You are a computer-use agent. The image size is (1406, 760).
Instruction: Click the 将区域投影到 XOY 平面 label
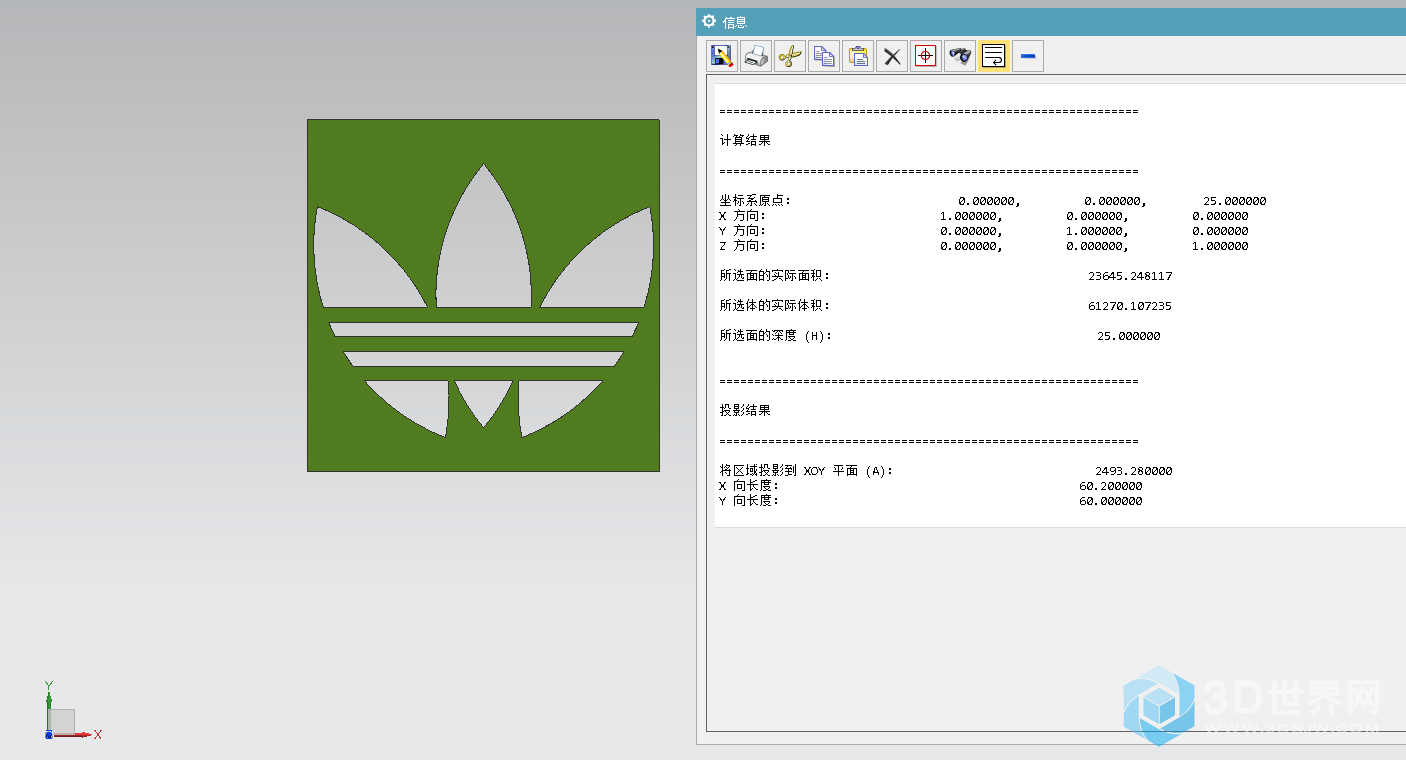pos(806,471)
